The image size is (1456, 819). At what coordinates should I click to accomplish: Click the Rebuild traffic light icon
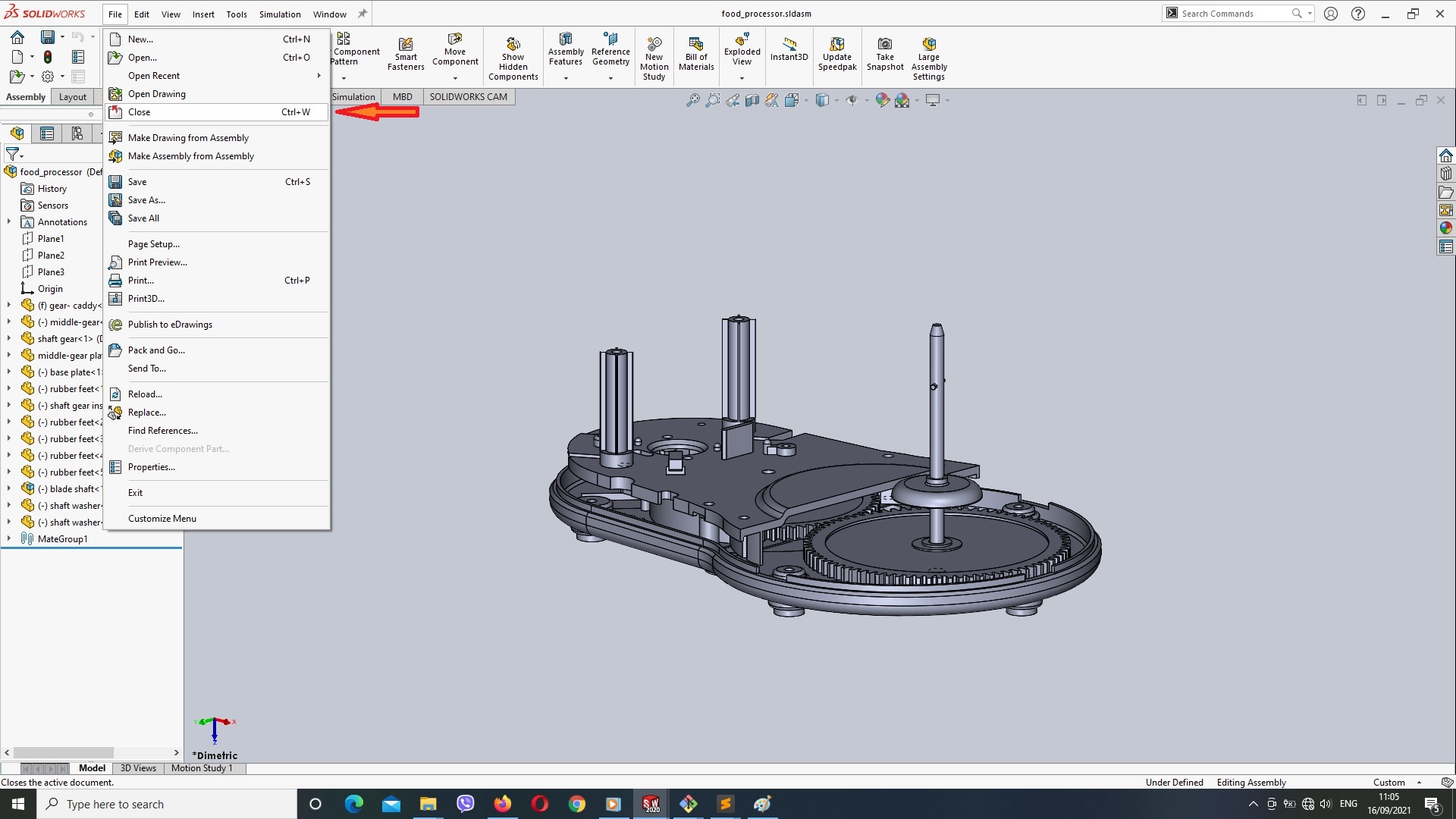pos(47,57)
